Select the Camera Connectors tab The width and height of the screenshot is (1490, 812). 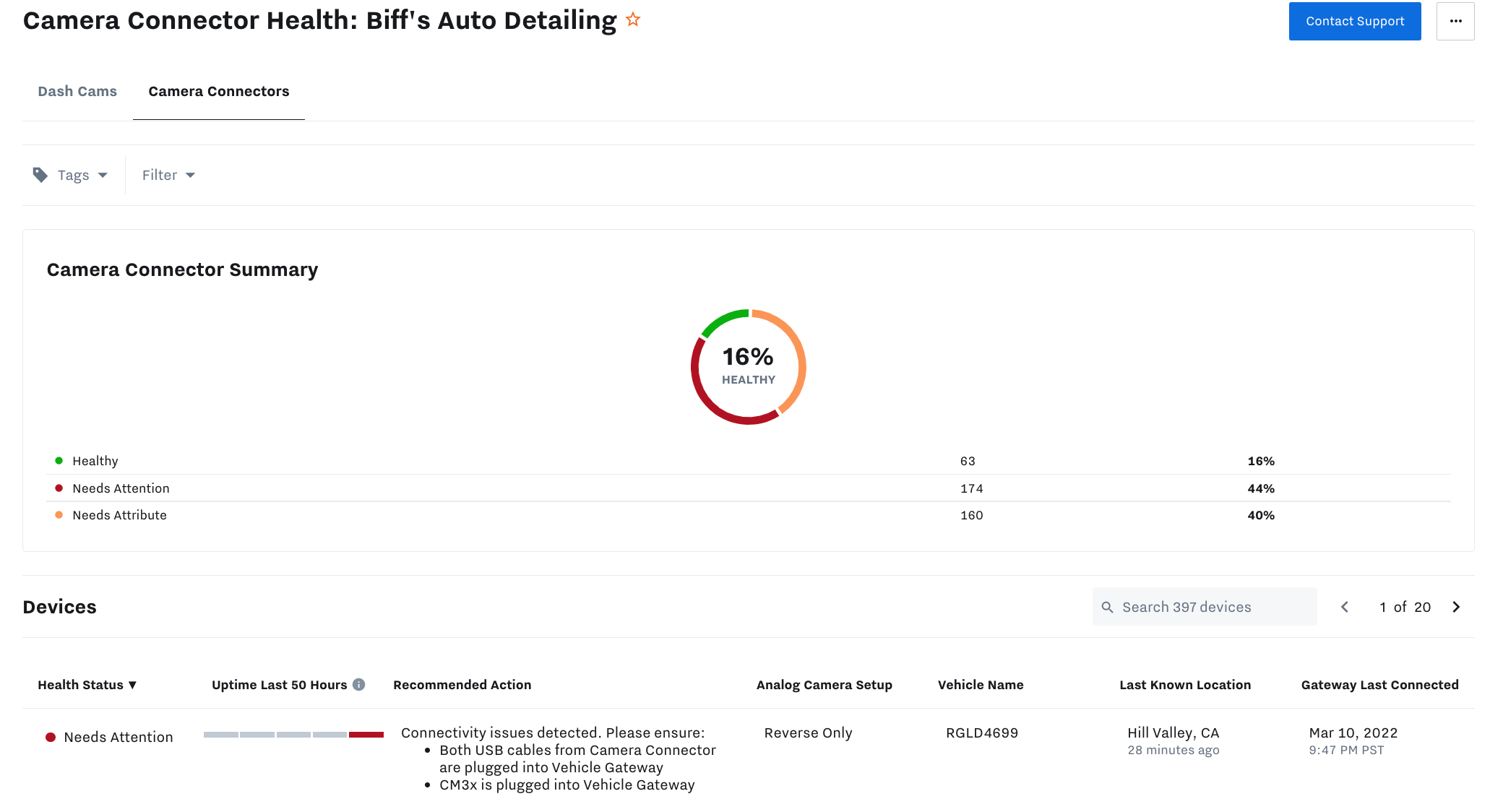(x=218, y=92)
